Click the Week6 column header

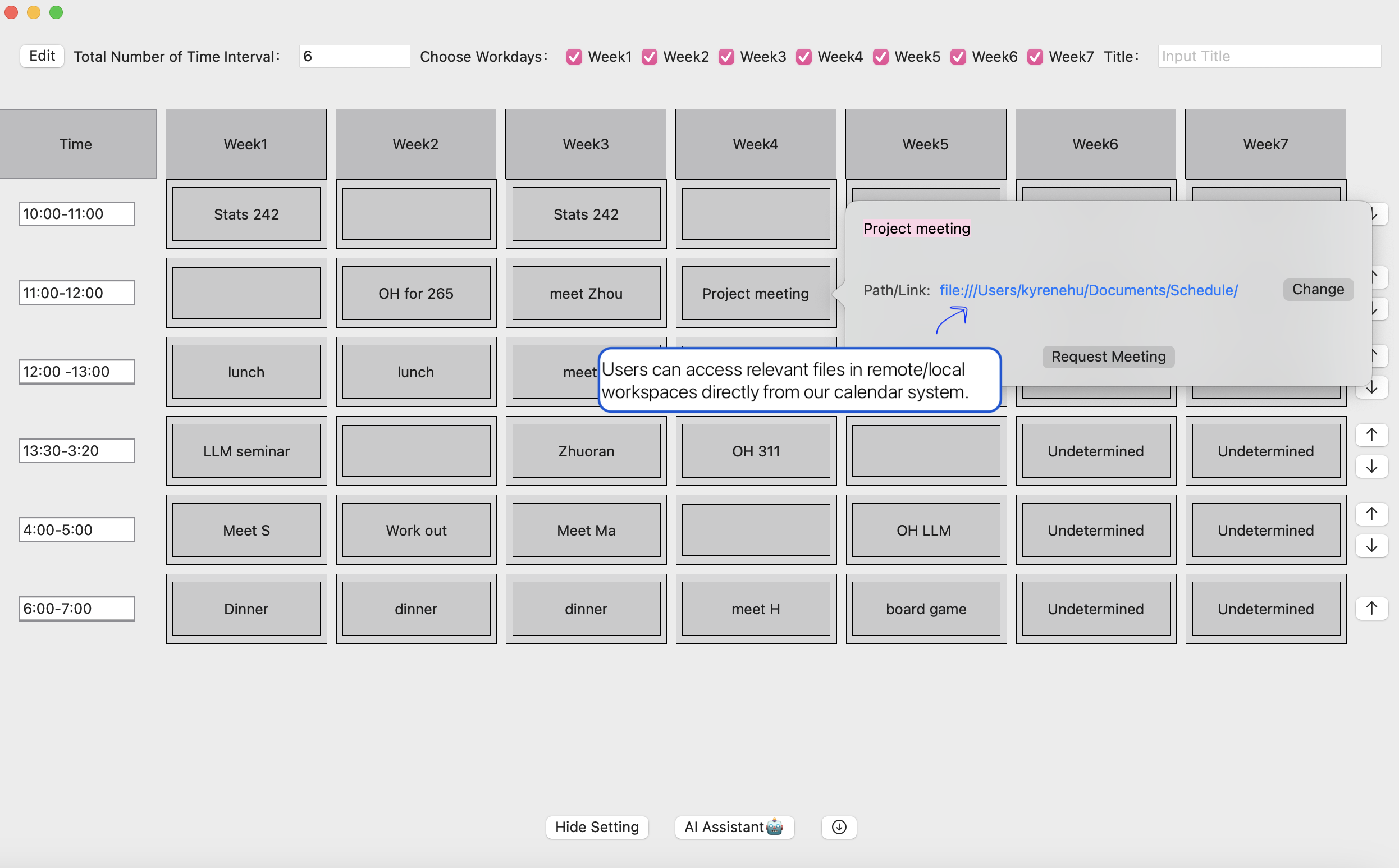coord(1095,144)
